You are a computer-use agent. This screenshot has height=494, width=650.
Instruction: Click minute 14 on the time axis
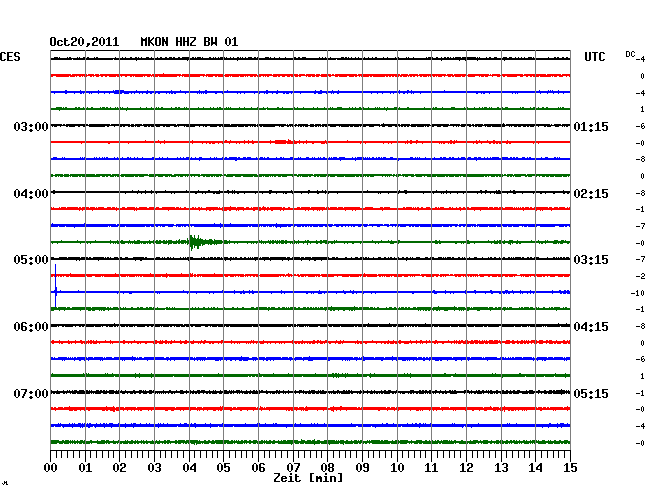click(535, 467)
